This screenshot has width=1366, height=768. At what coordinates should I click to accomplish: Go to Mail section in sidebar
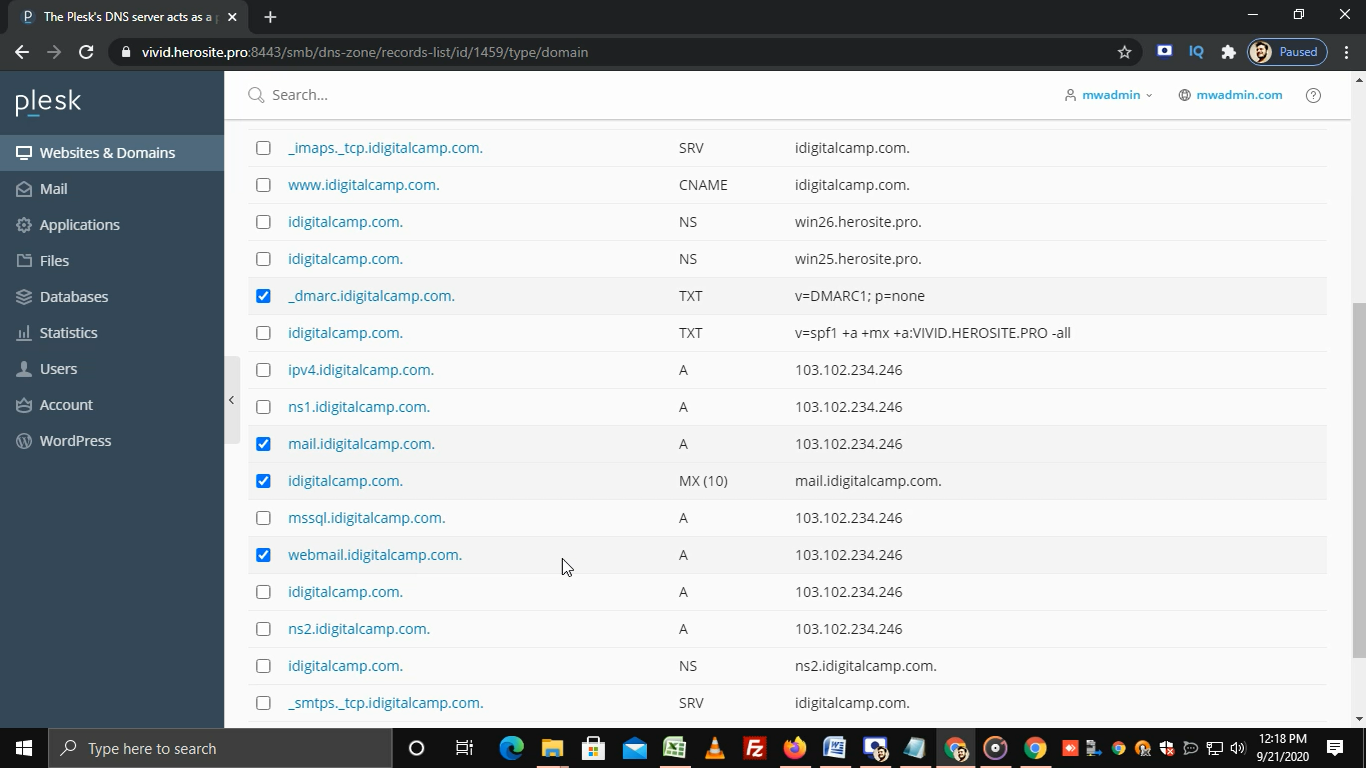(112, 189)
